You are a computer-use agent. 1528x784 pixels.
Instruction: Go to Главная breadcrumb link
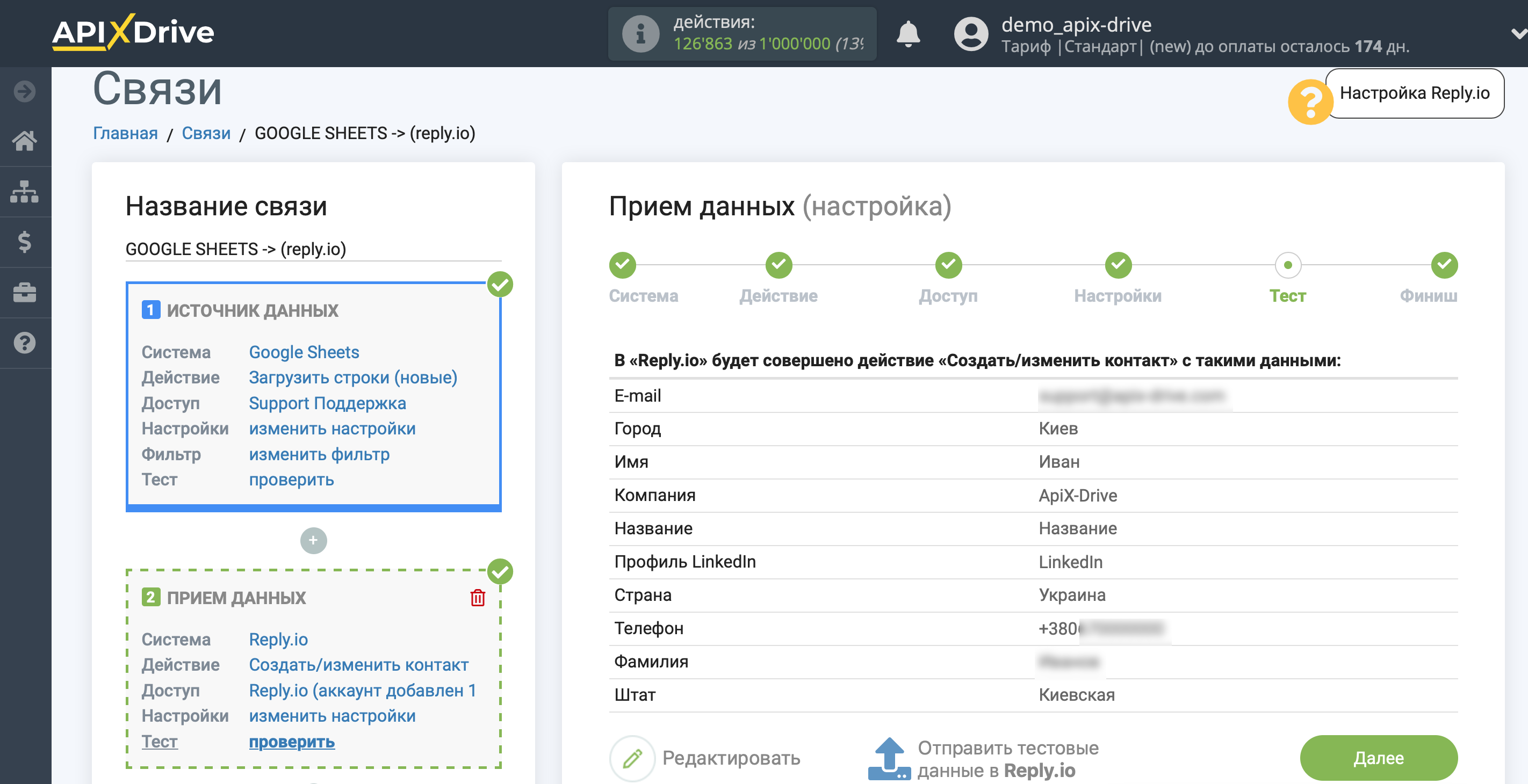pyautogui.click(x=125, y=133)
